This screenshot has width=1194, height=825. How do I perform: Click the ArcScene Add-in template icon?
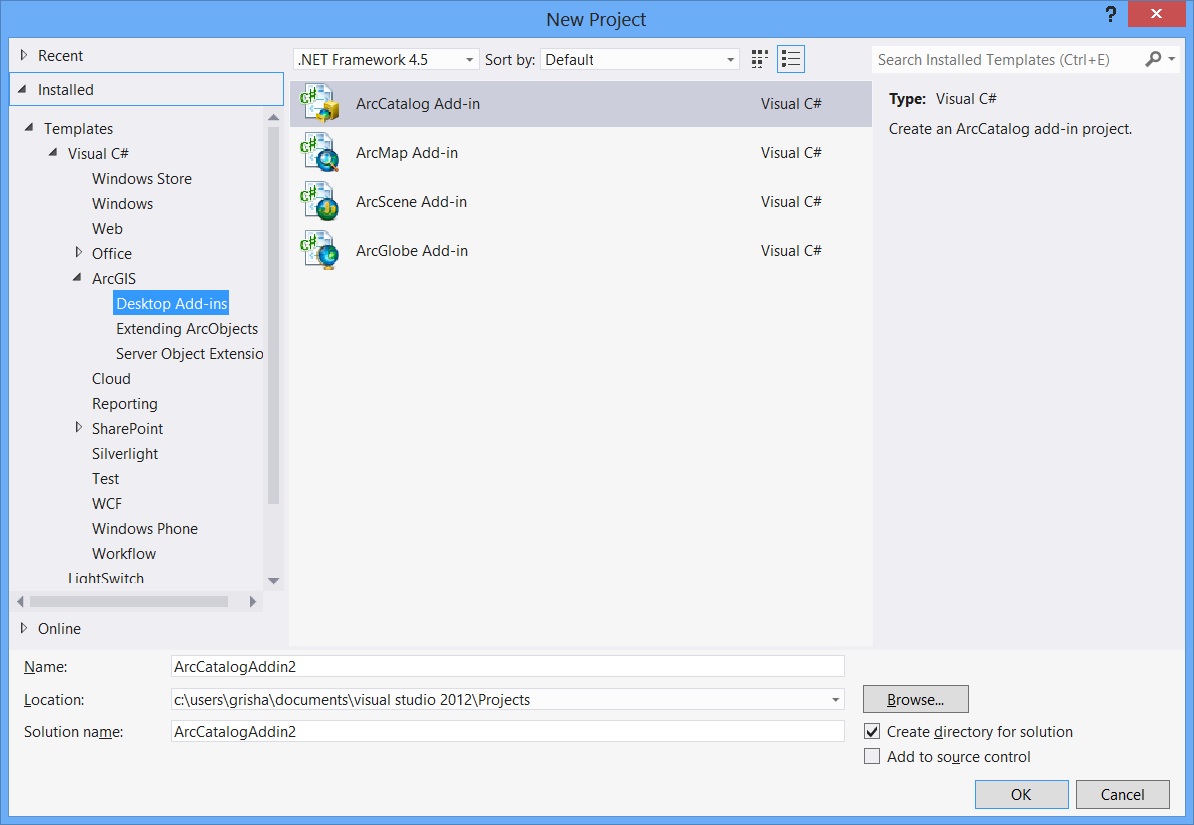pyautogui.click(x=320, y=202)
